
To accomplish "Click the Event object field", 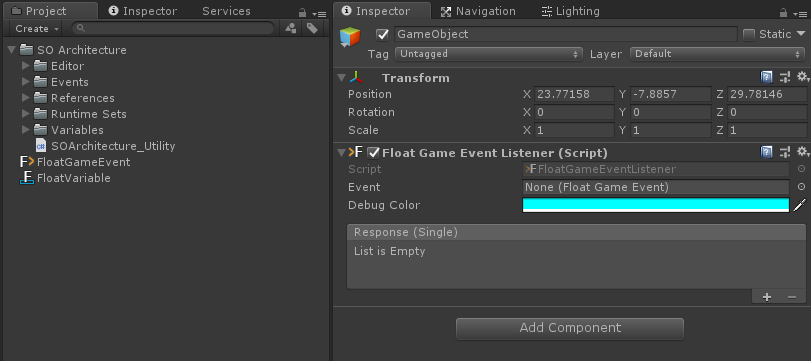I will (656, 187).
